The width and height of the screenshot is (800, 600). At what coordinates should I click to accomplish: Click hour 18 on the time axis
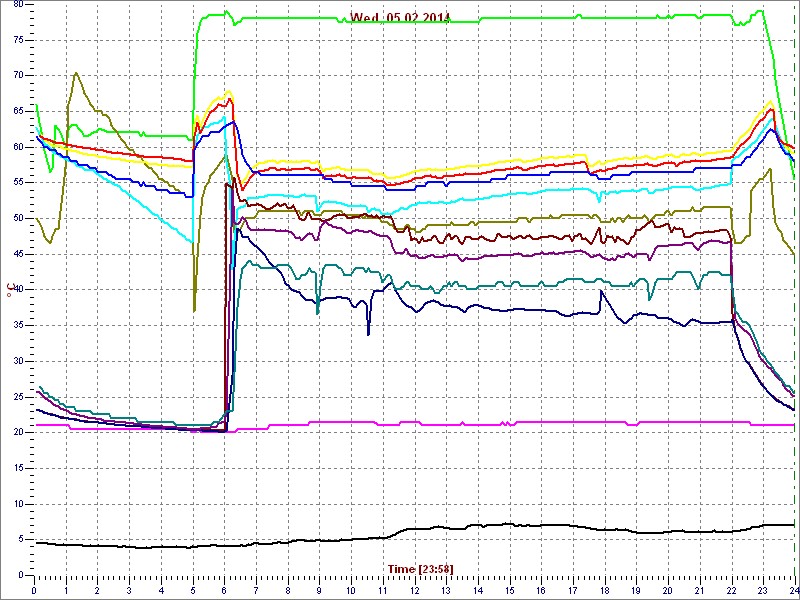[x=605, y=590]
